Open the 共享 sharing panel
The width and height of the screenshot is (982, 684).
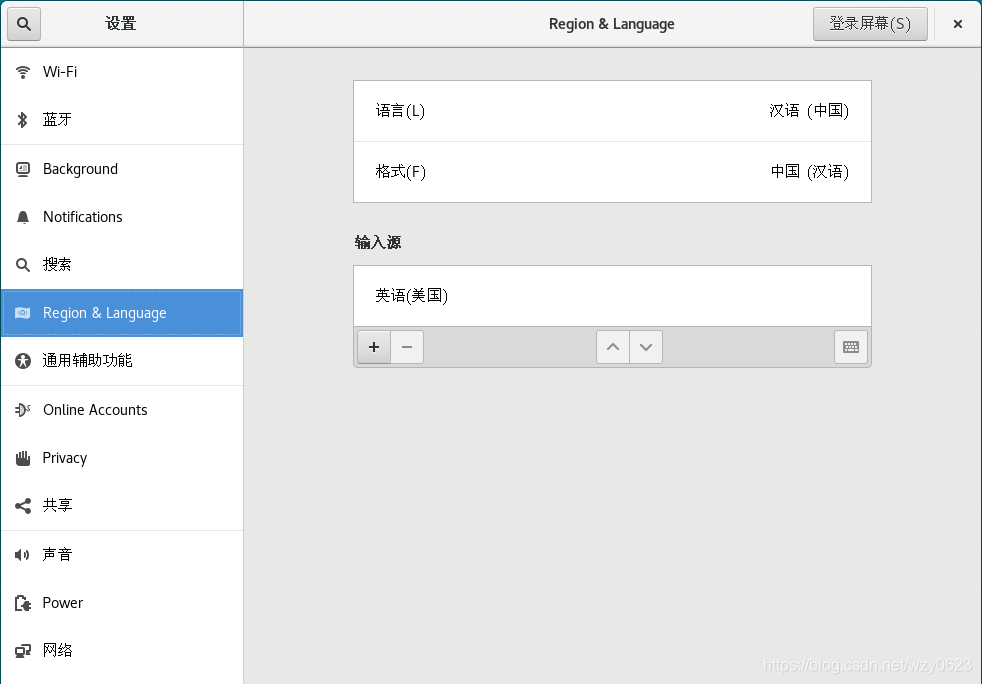tap(122, 506)
